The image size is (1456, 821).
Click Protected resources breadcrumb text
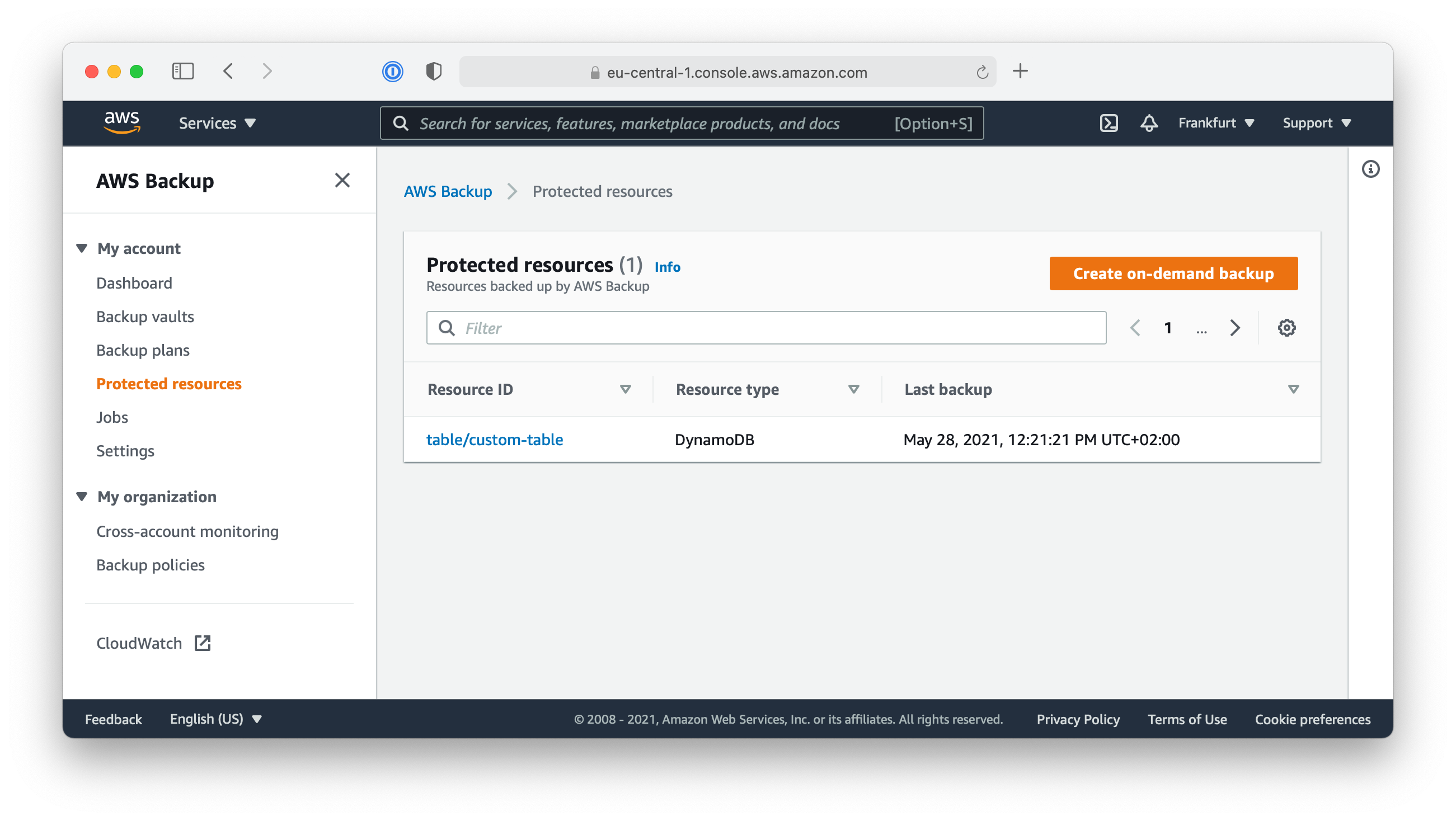(602, 191)
